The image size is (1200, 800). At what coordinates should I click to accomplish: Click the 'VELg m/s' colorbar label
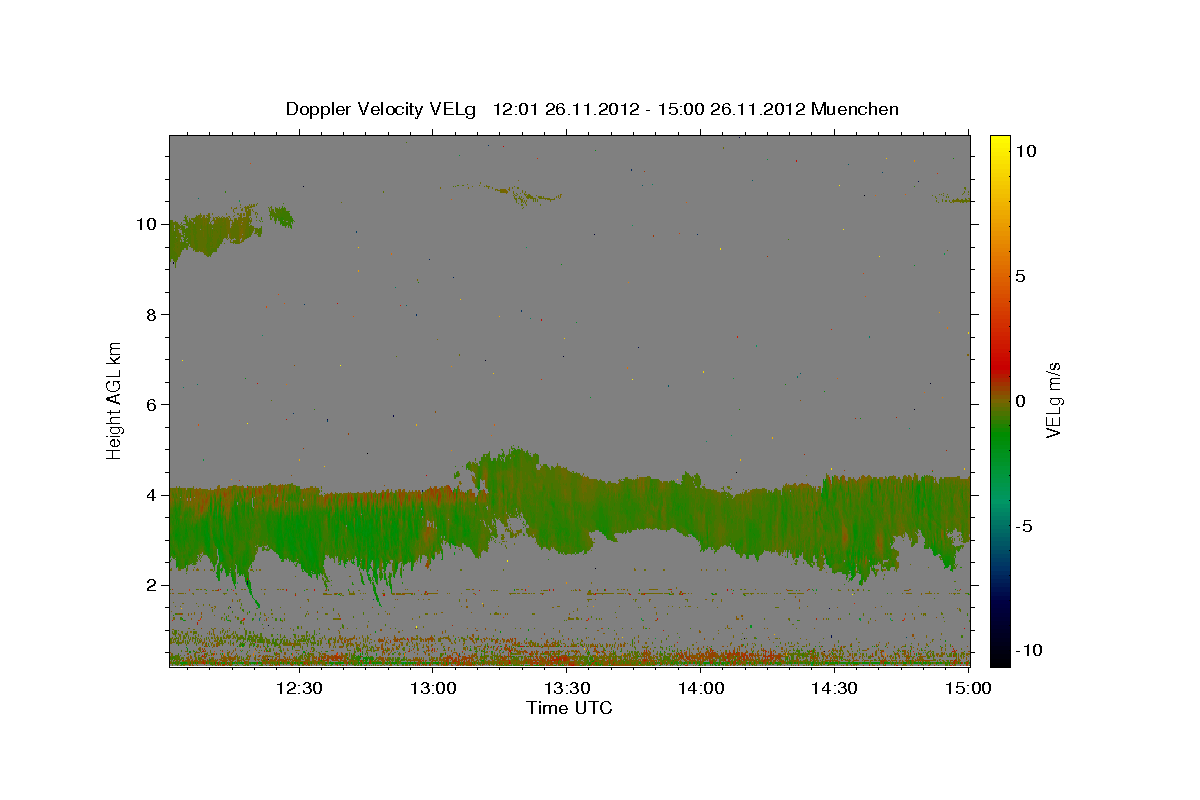click(1053, 401)
